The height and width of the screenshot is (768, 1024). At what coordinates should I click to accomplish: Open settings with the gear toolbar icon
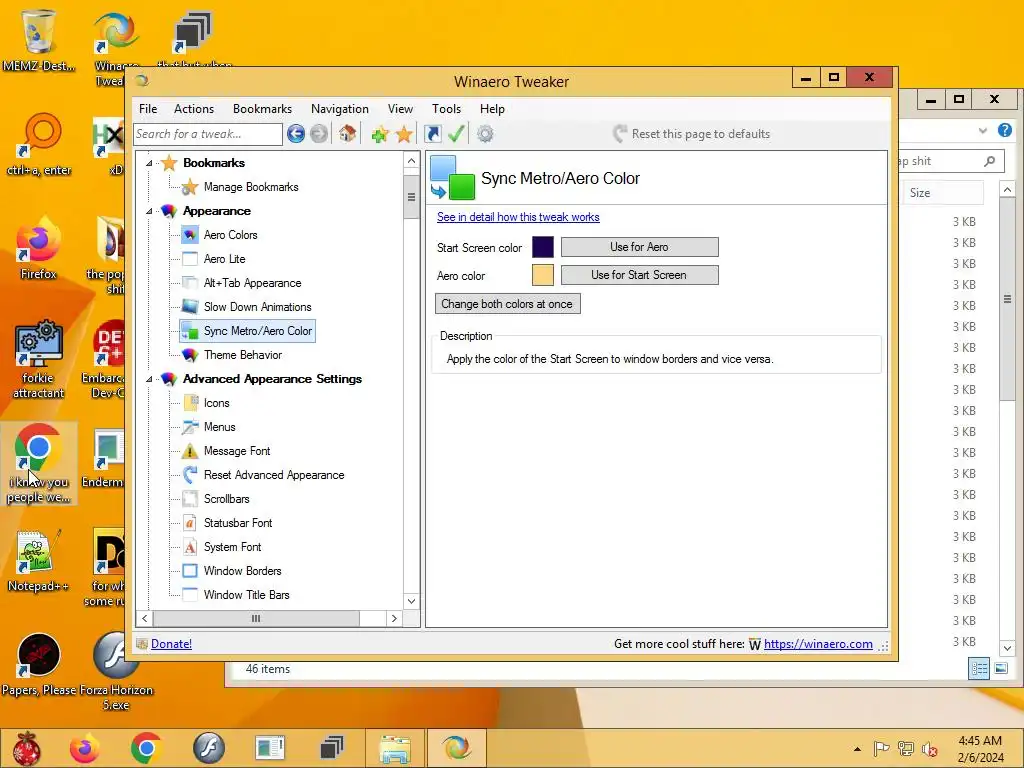tap(485, 134)
